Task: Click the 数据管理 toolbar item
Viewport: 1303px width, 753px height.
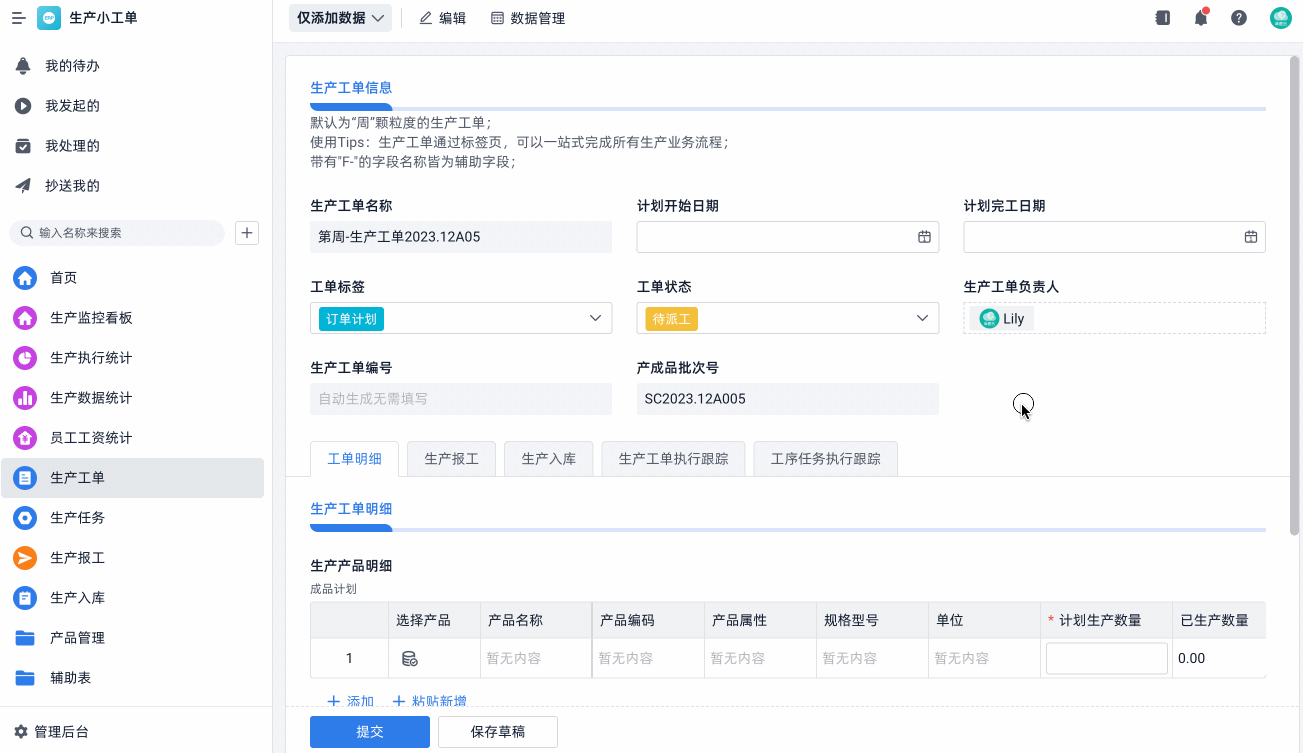Action: pyautogui.click(x=528, y=18)
